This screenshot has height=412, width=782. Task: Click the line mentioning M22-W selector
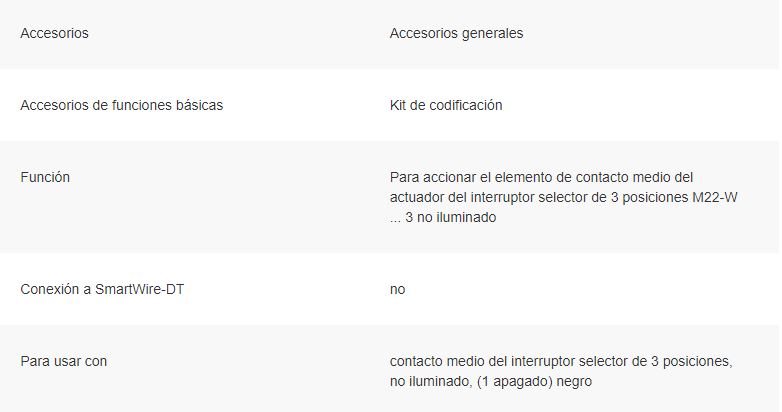pos(564,198)
